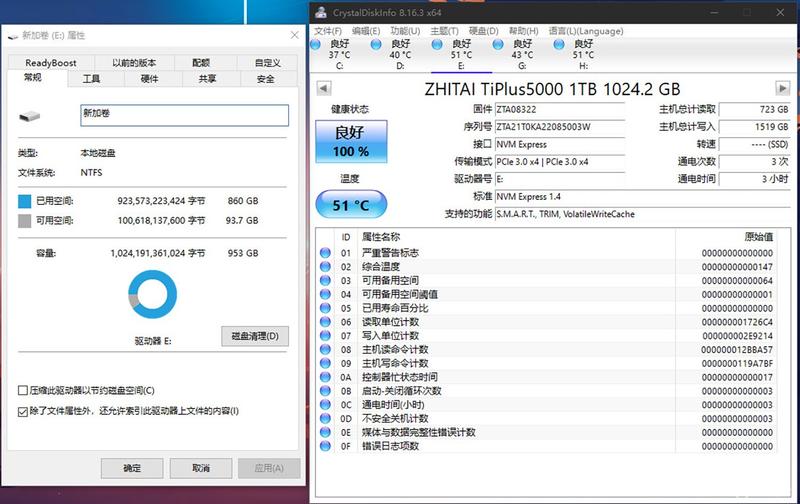
Task: Click status dot for 0F 错误日志项数
Action: (x=325, y=445)
